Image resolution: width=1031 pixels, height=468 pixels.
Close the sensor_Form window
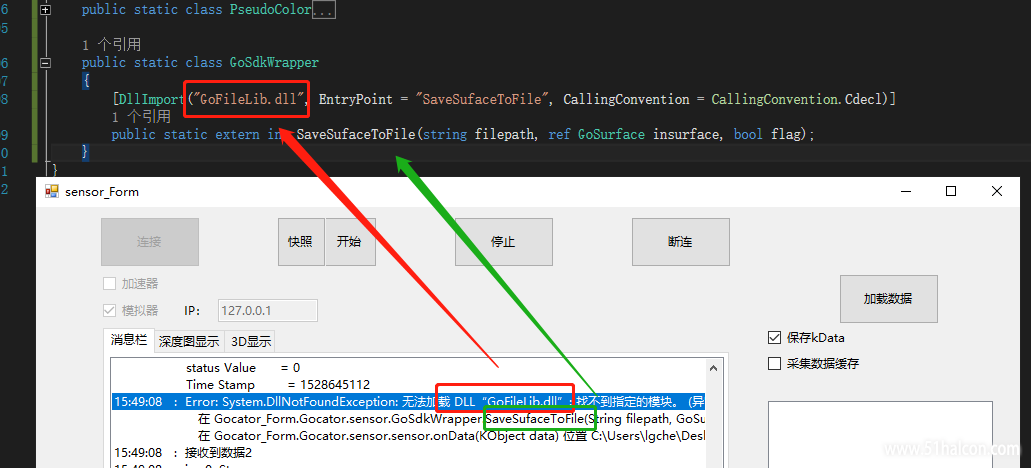(997, 191)
